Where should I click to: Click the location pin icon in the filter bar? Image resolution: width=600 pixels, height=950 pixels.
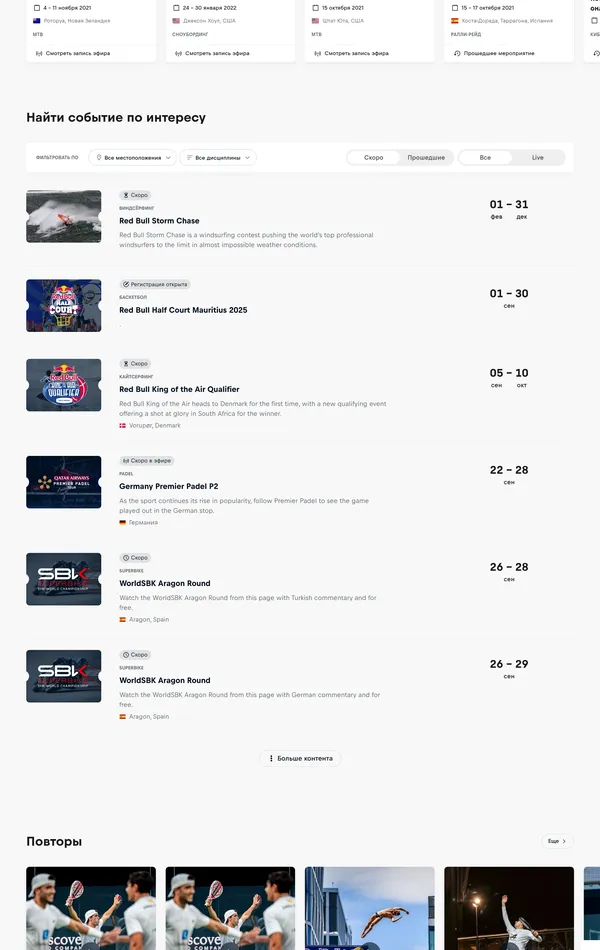tap(99, 158)
